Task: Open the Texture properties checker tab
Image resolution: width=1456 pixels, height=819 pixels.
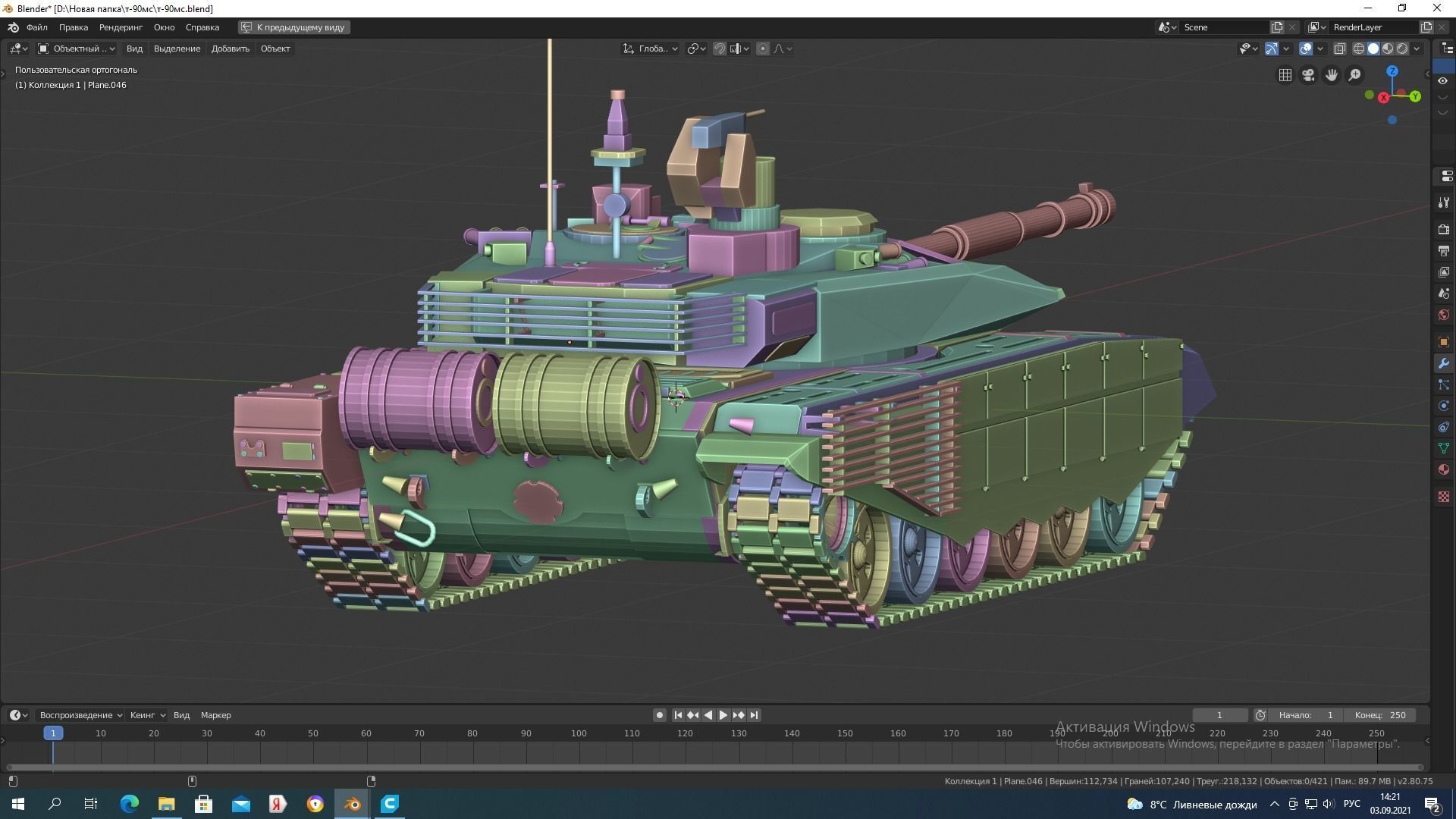Action: coord(1443,497)
